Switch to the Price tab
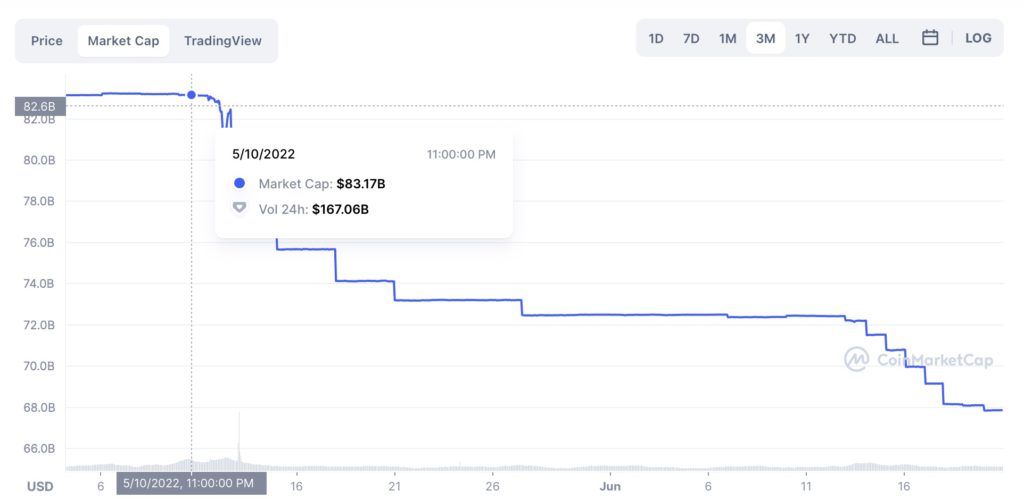Viewport: 1024px width, 499px height. click(x=47, y=41)
